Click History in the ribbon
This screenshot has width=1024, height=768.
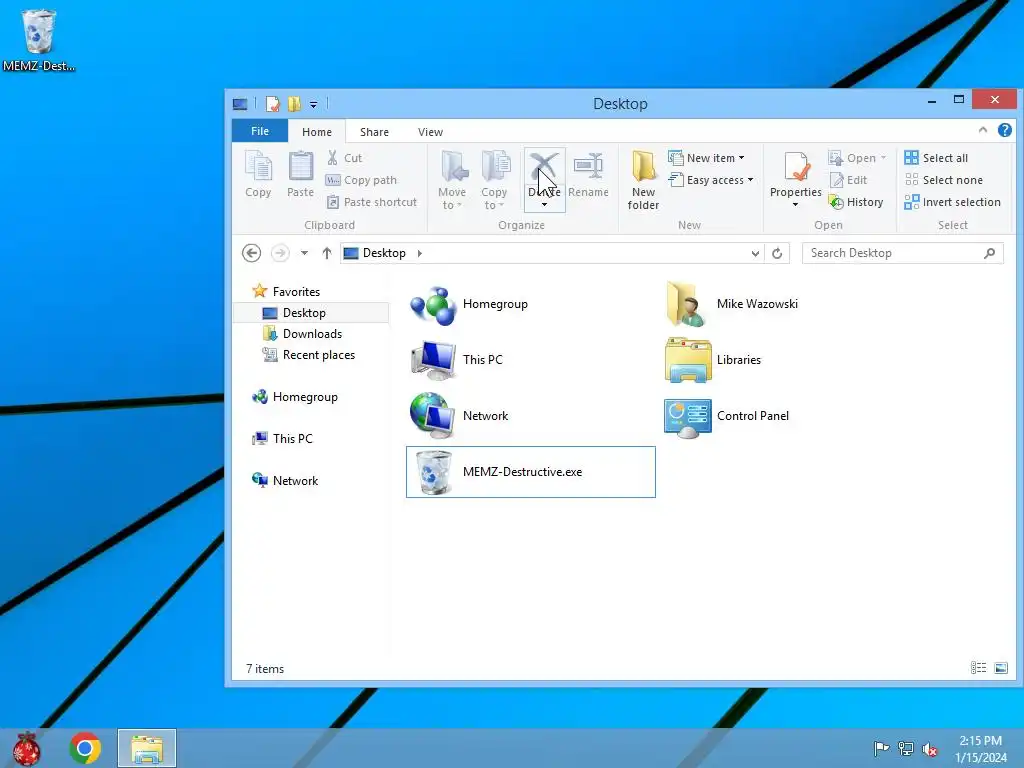pyautogui.click(x=856, y=202)
